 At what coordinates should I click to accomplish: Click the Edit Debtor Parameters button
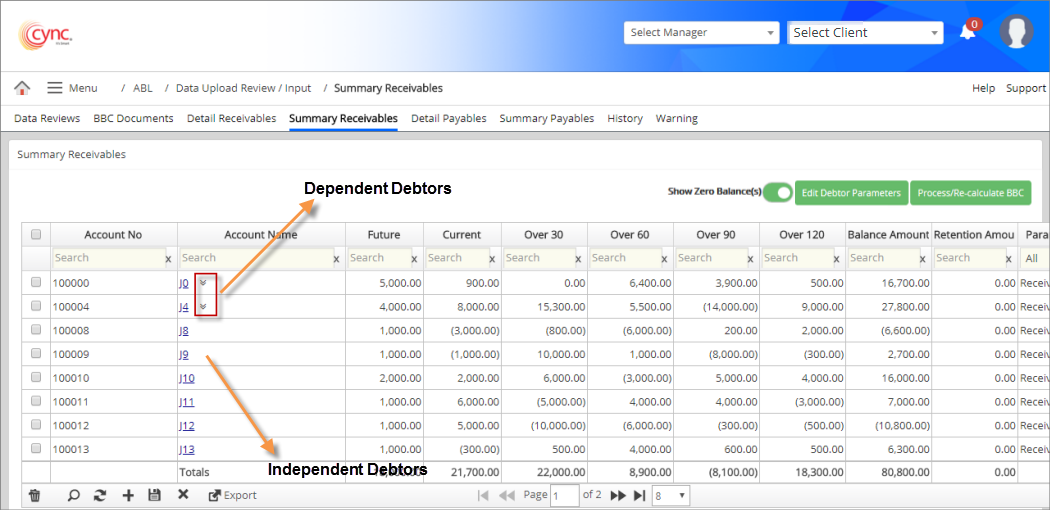(x=850, y=193)
